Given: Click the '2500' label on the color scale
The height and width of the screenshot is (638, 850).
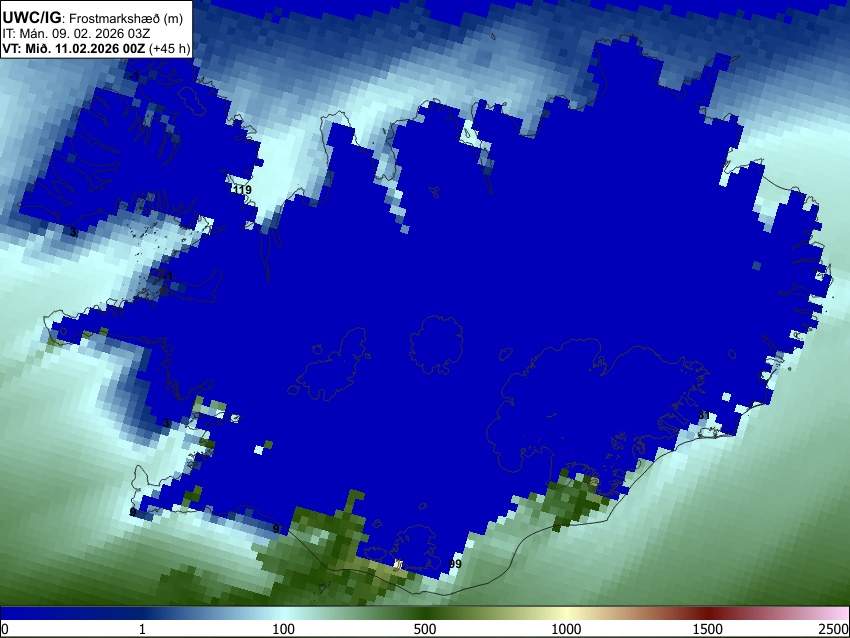Looking at the screenshot, I should (834, 629).
